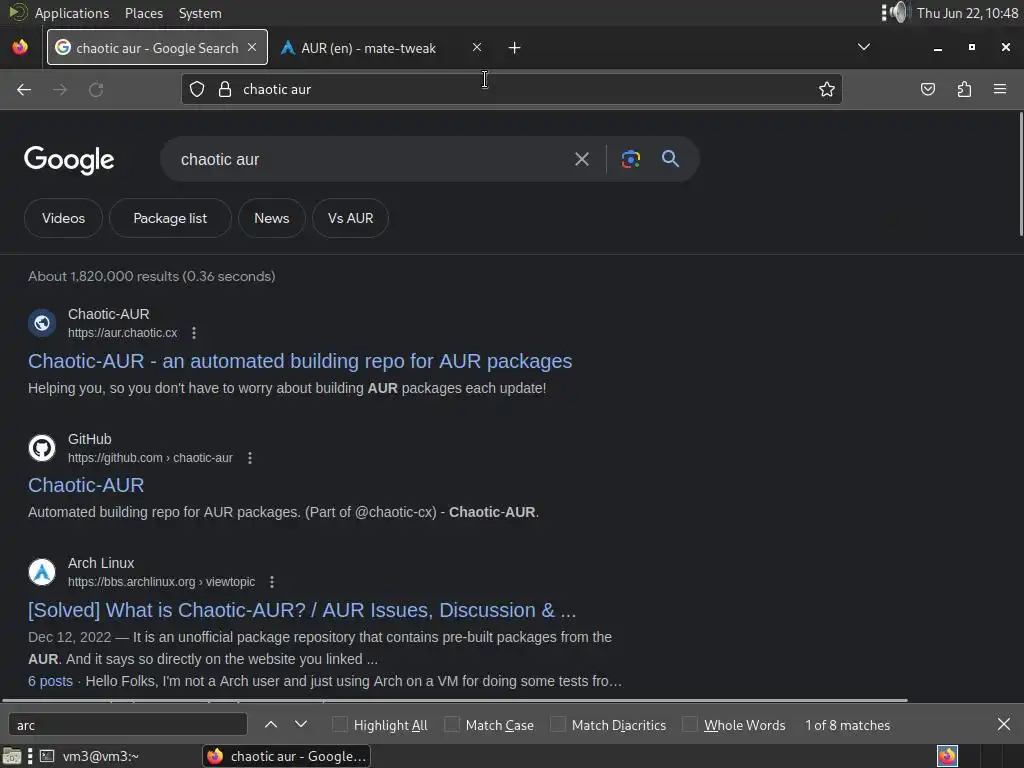Click the Google logo
The image size is (1024, 768).
[69, 160]
